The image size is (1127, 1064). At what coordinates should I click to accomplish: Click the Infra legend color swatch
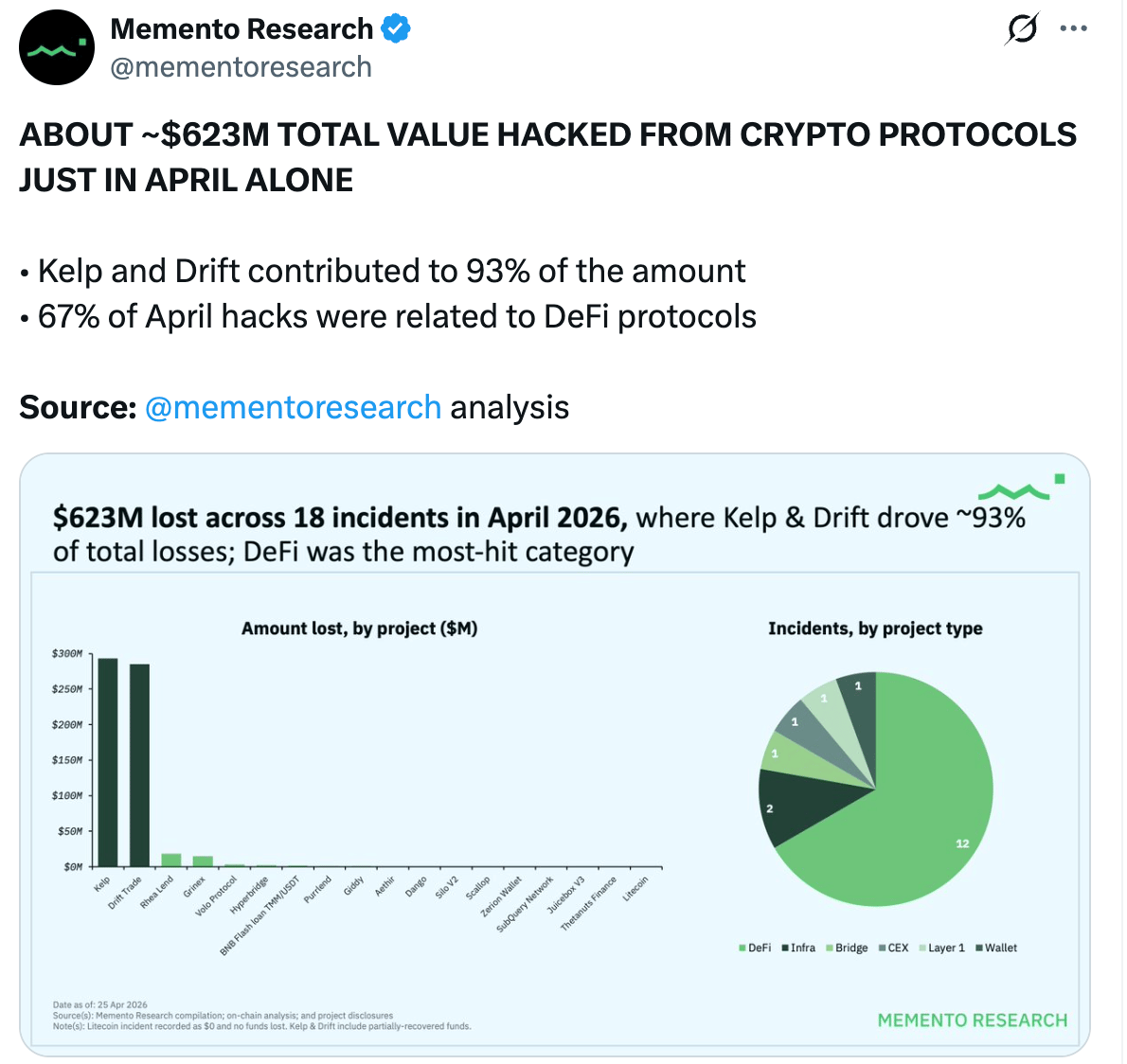click(x=785, y=949)
